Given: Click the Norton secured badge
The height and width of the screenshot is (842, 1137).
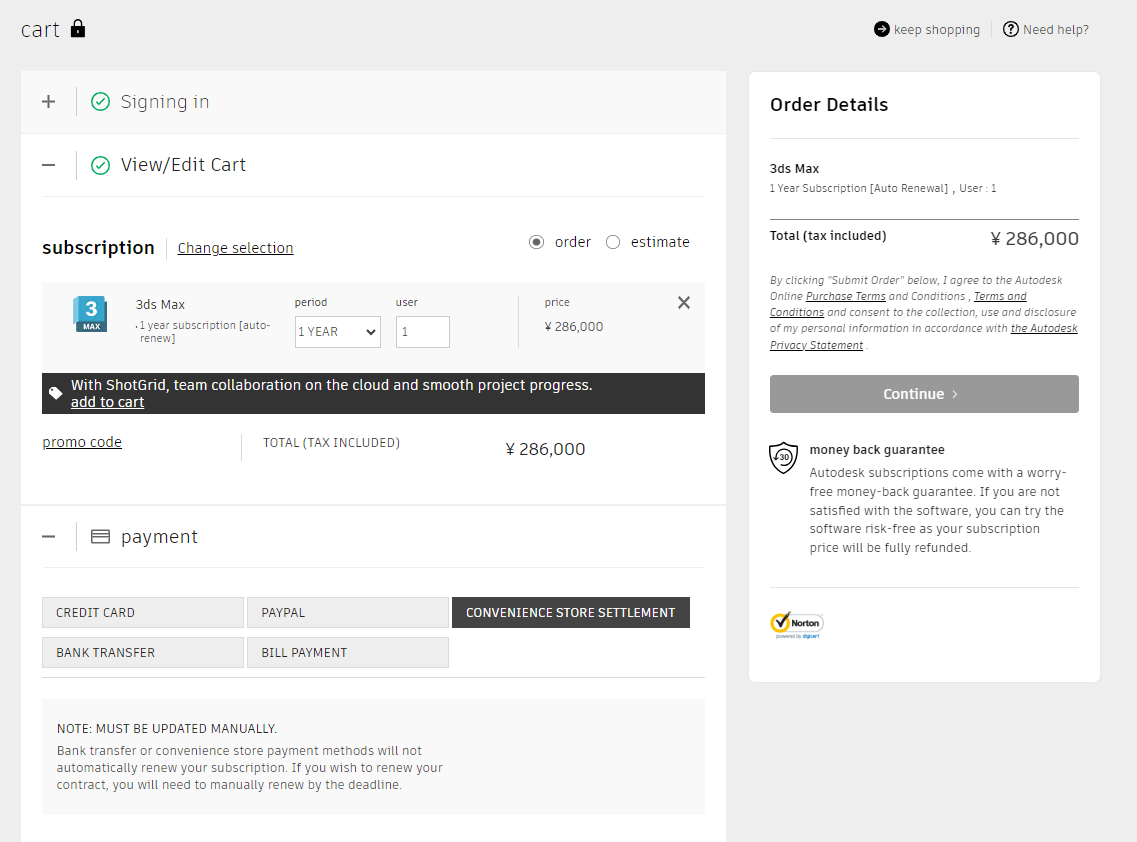Looking at the screenshot, I should tap(796, 625).
